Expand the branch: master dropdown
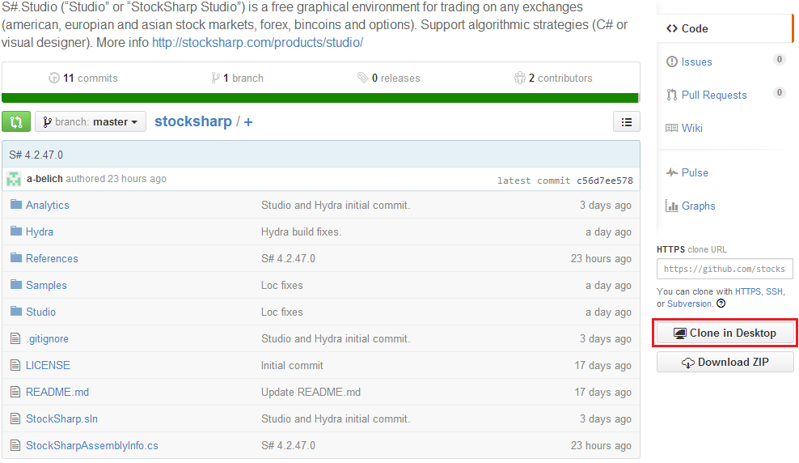Image resolution: width=799 pixels, height=463 pixels. (x=91, y=122)
